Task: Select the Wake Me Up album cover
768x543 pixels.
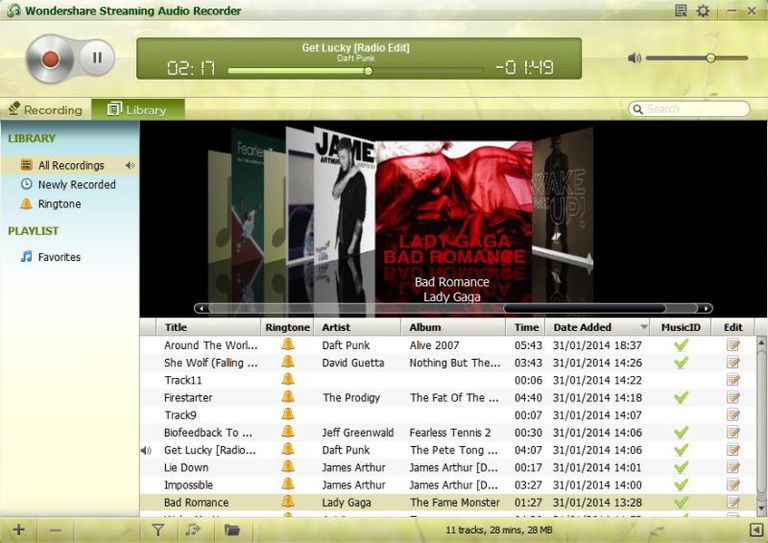Action: 562,196
